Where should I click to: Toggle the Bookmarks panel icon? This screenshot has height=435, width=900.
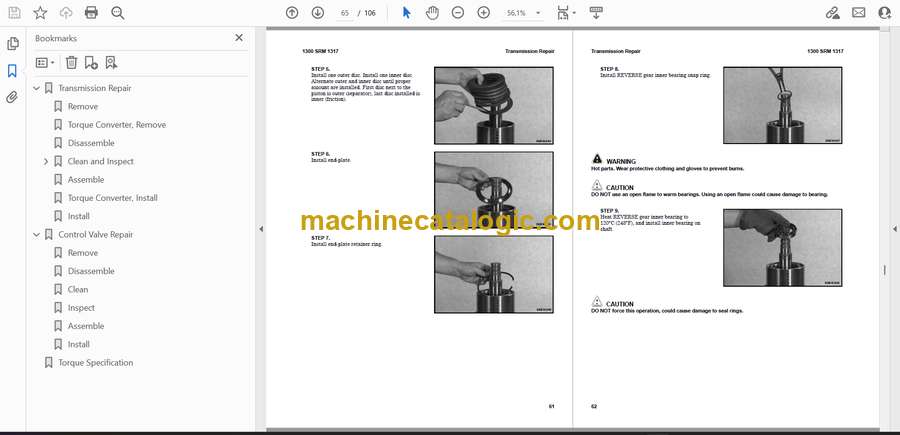click(x=12, y=71)
